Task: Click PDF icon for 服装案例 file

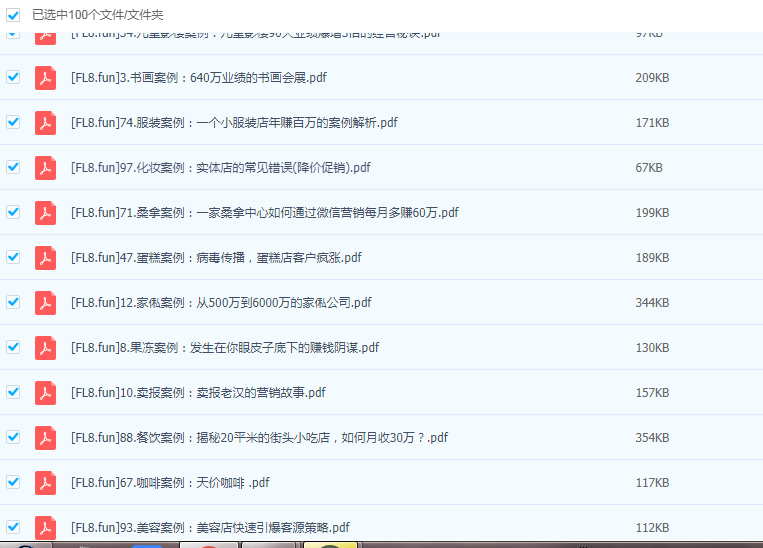Action: (45, 123)
